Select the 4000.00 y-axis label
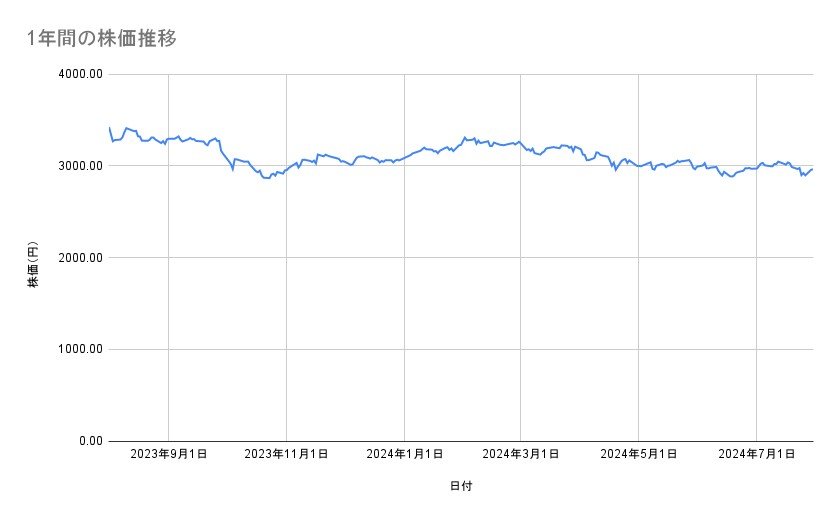This screenshot has height=519, width=839. pos(80,74)
